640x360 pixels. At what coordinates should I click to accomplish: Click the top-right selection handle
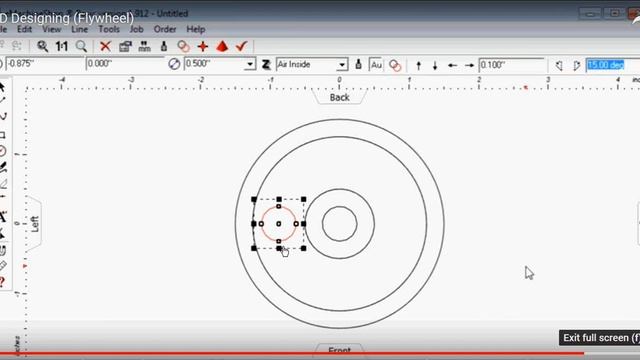tap(303, 199)
